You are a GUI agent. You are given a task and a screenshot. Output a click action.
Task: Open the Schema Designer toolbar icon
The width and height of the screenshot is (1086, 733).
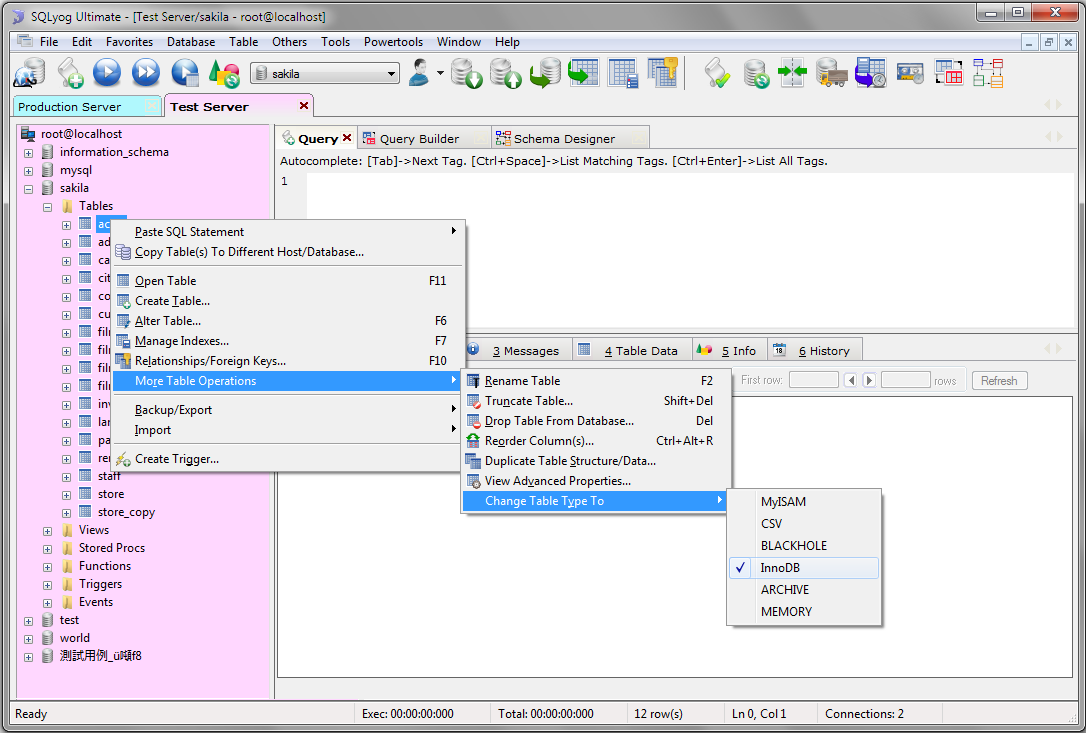point(988,73)
